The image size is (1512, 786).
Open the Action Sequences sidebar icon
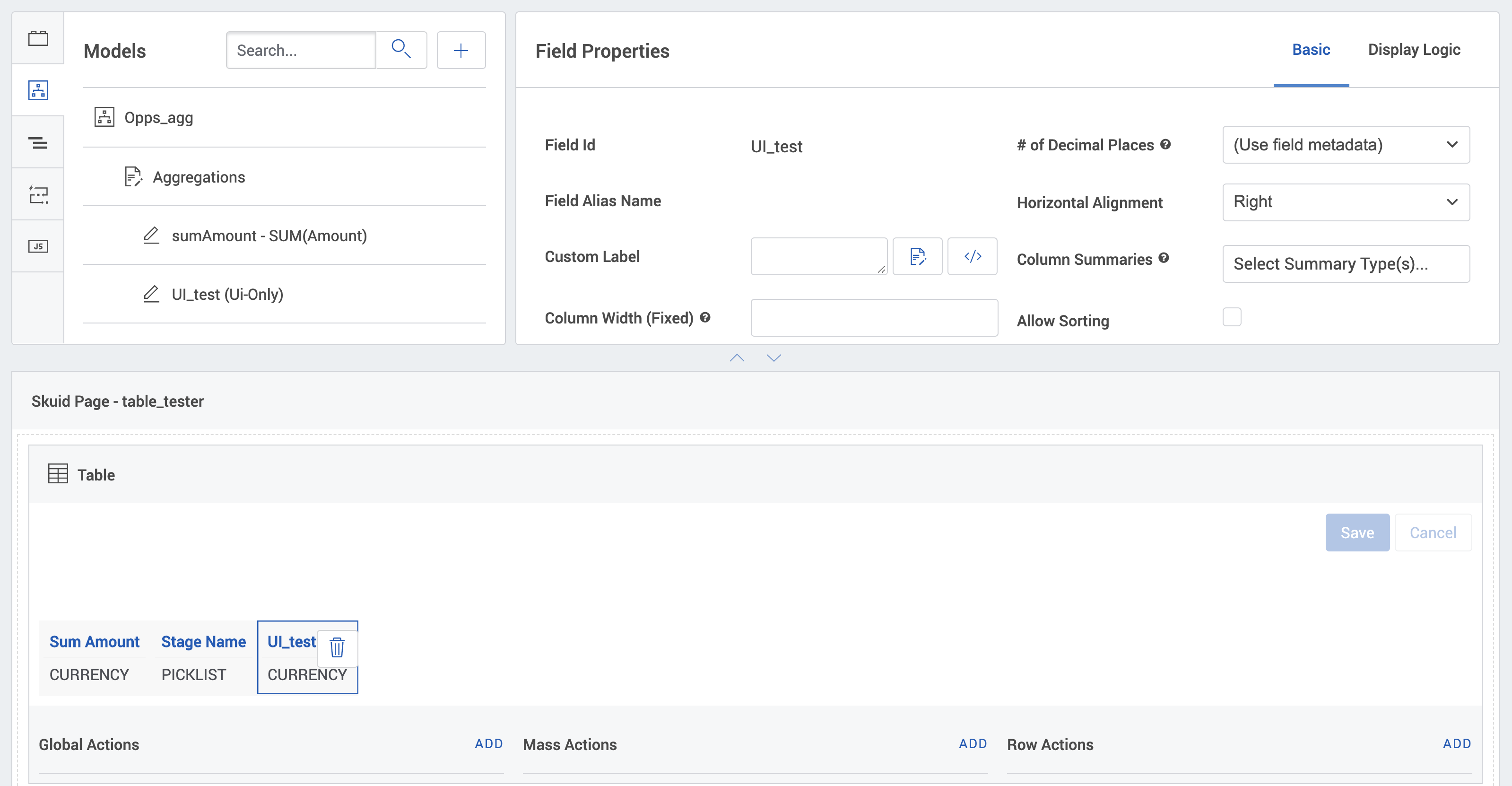[x=38, y=194]
